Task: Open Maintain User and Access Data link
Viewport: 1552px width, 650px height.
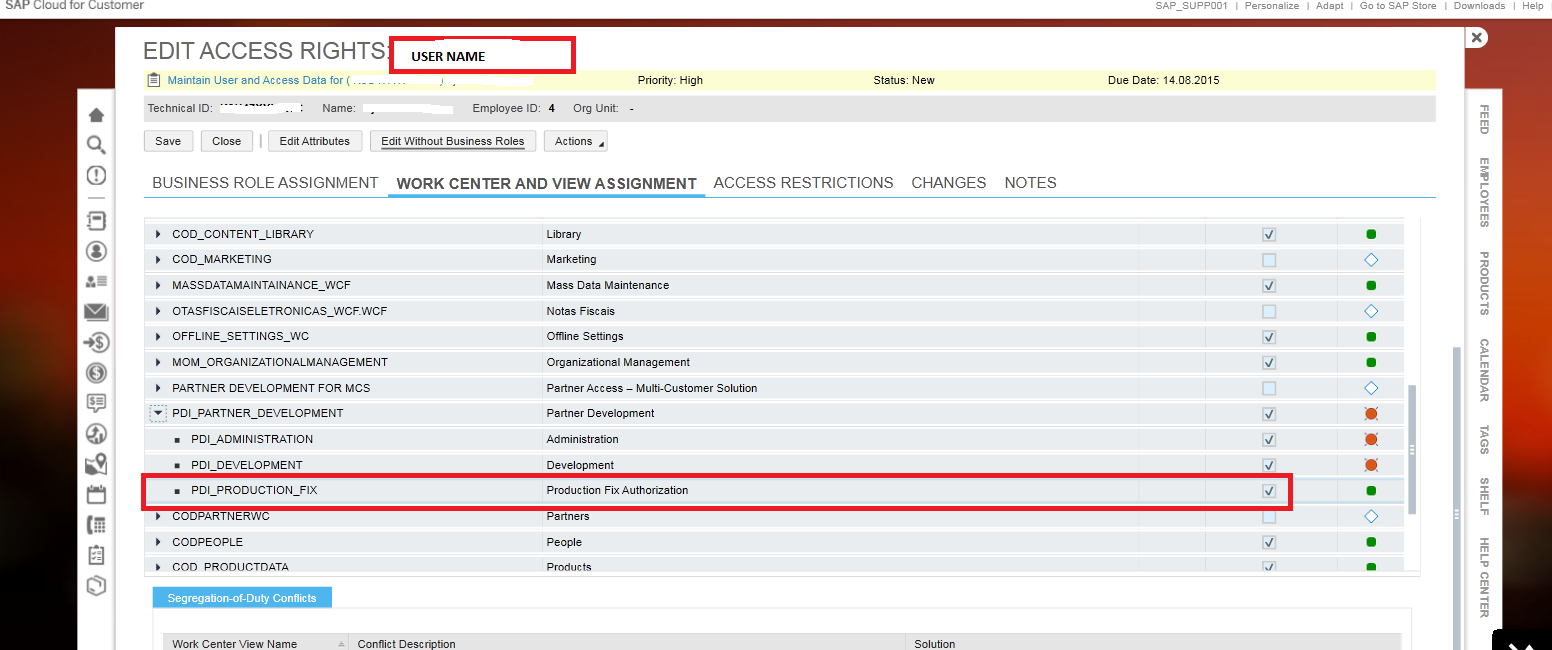Action: (x=260, y=80)
